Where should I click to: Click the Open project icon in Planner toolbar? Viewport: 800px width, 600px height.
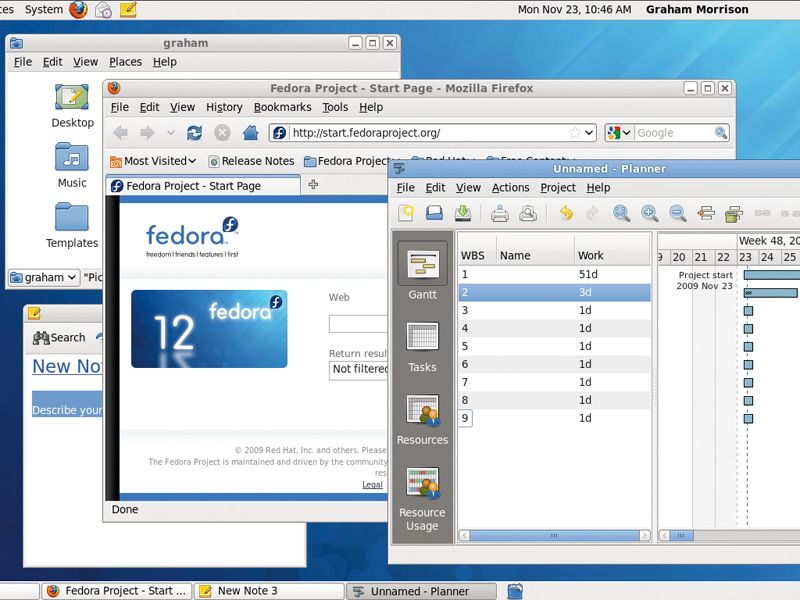tap(434, 213)
